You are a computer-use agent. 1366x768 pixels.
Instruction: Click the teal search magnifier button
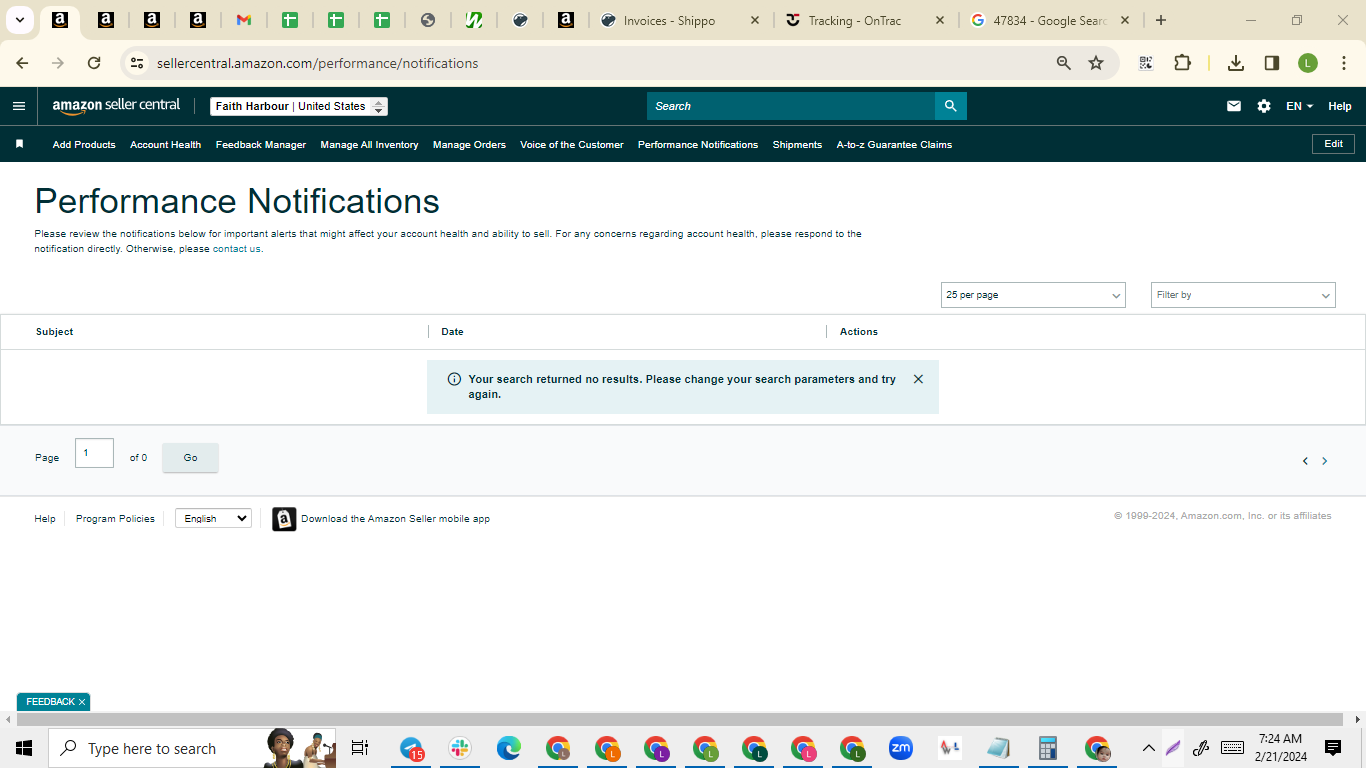click(x=951, y=106)
